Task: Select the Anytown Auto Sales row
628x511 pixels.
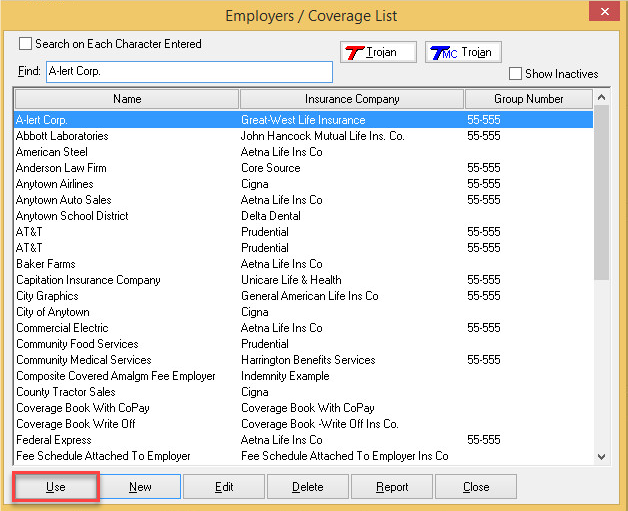Action: click(x=304, y=200)
